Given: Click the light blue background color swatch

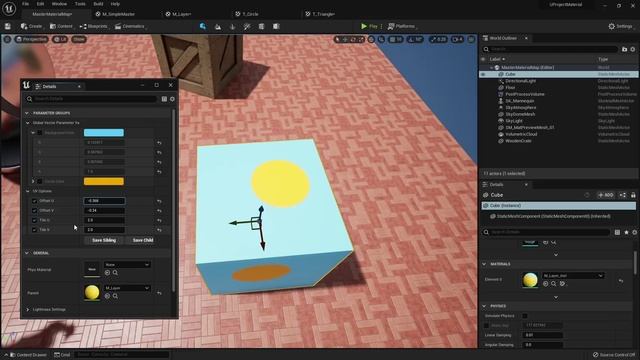Looking at the screenshot, I should click(104, 133).
